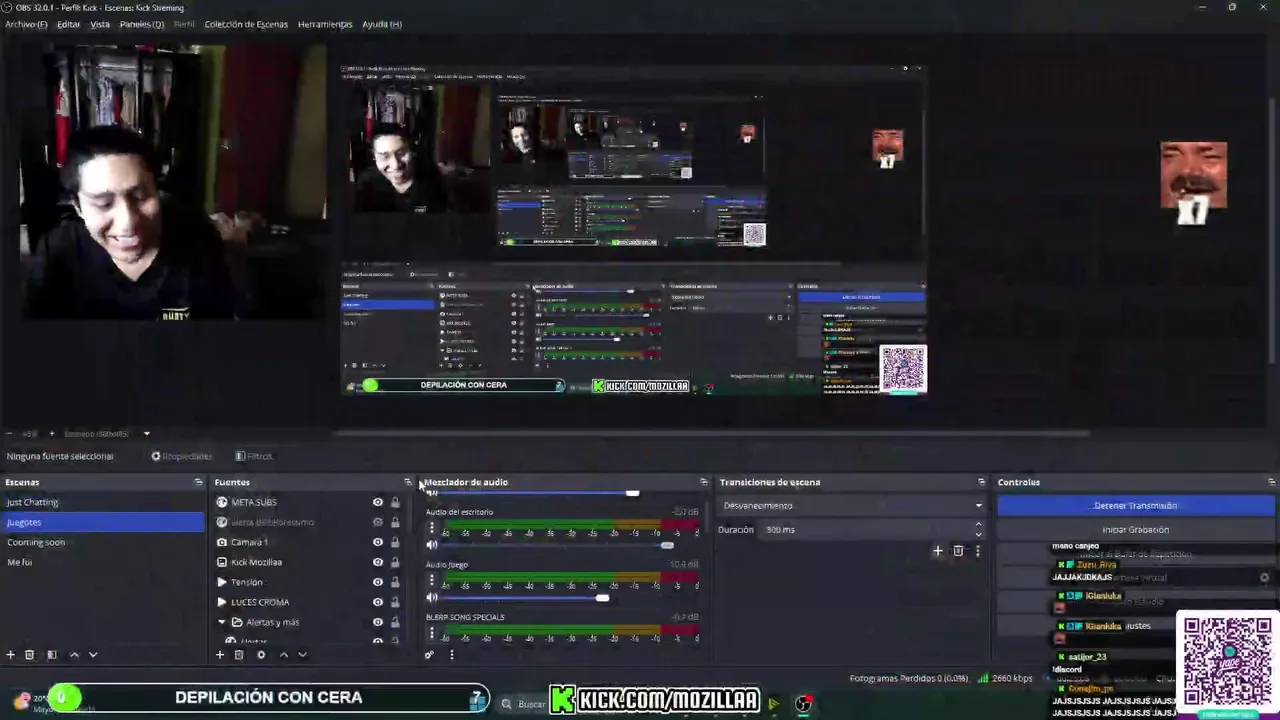Open Filtros for the selected source

pos(254,456)
